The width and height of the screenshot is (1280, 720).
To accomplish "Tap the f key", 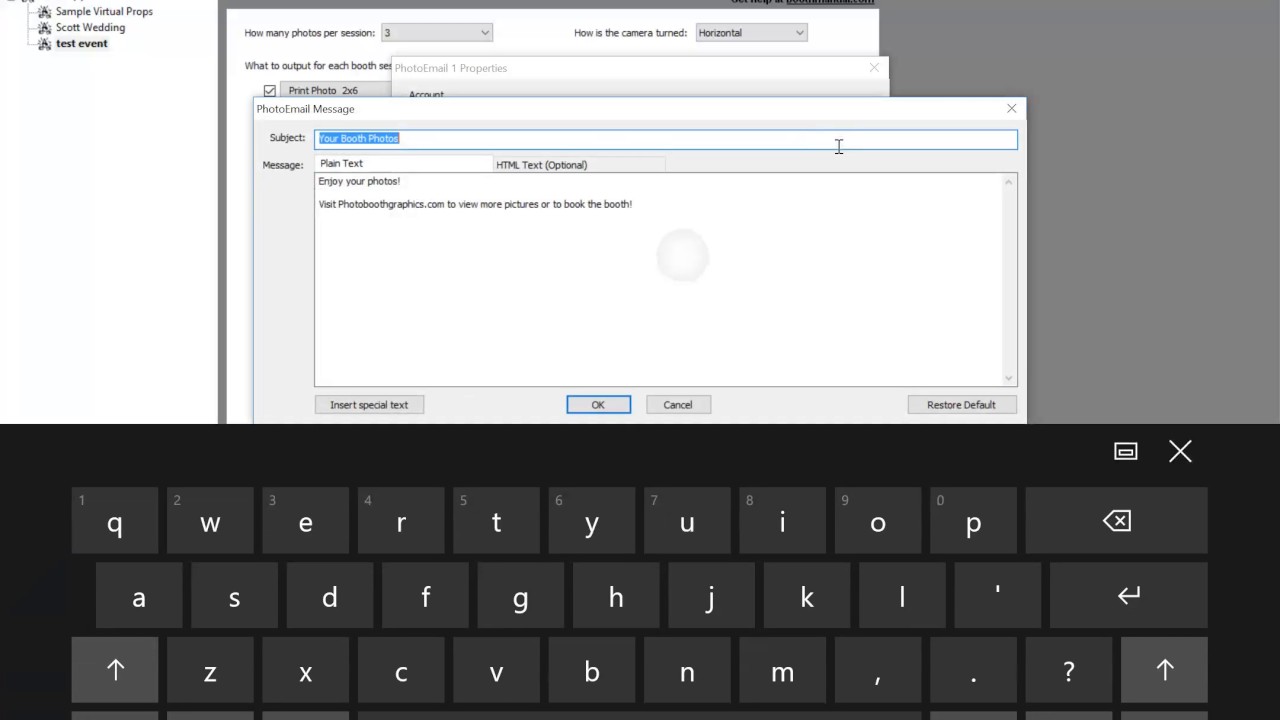I will [x=425, y=596].
